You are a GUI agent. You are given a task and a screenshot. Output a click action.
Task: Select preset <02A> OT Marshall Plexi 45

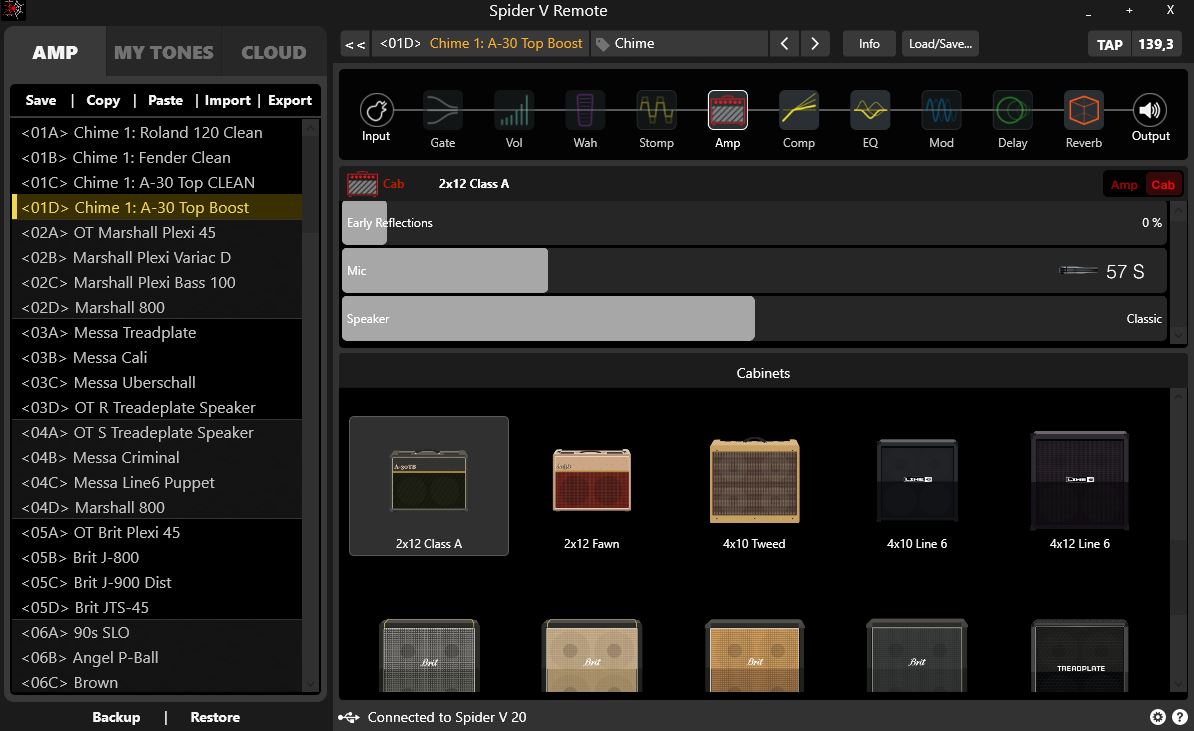pos(157,232)
